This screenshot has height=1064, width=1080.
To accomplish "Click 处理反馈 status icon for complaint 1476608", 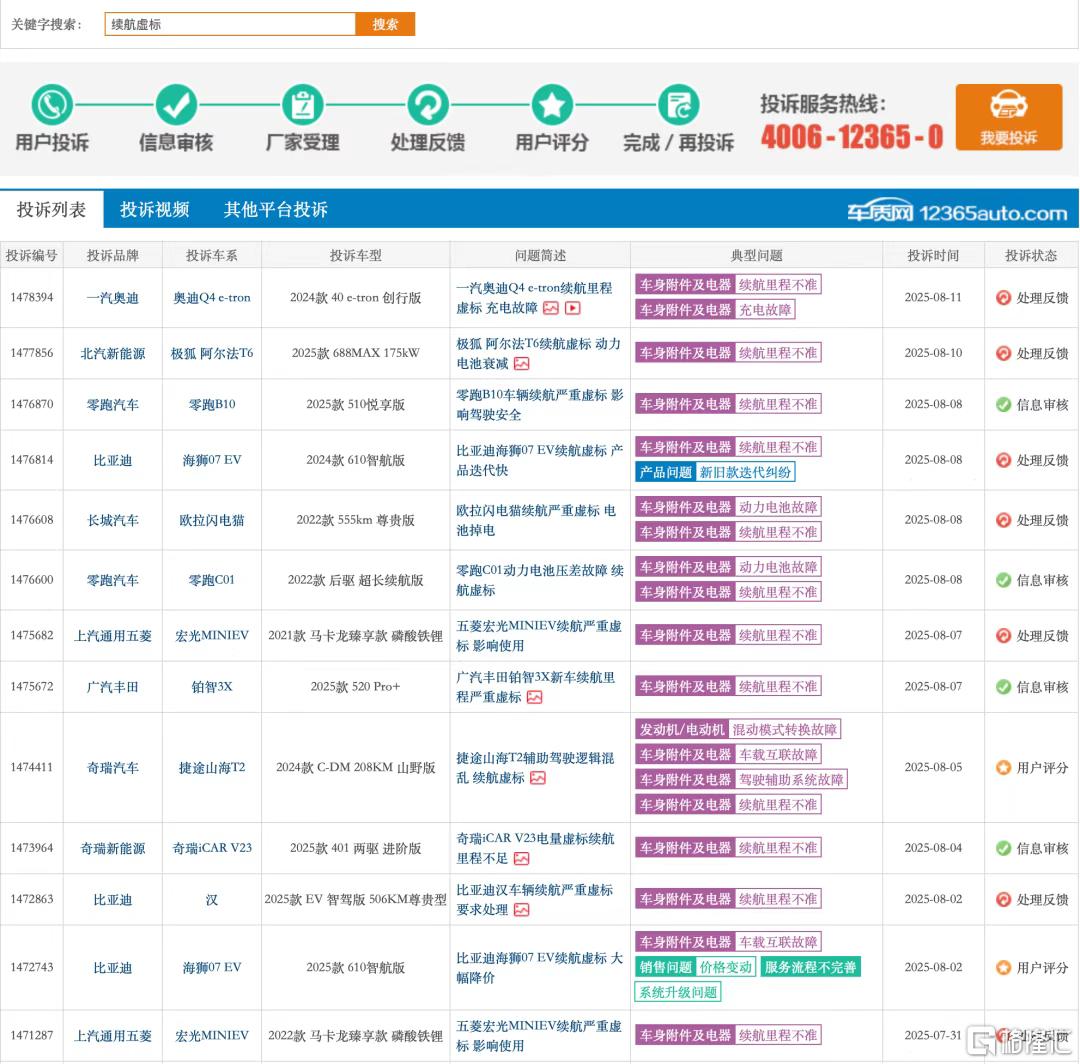I will pos(1004,520).
